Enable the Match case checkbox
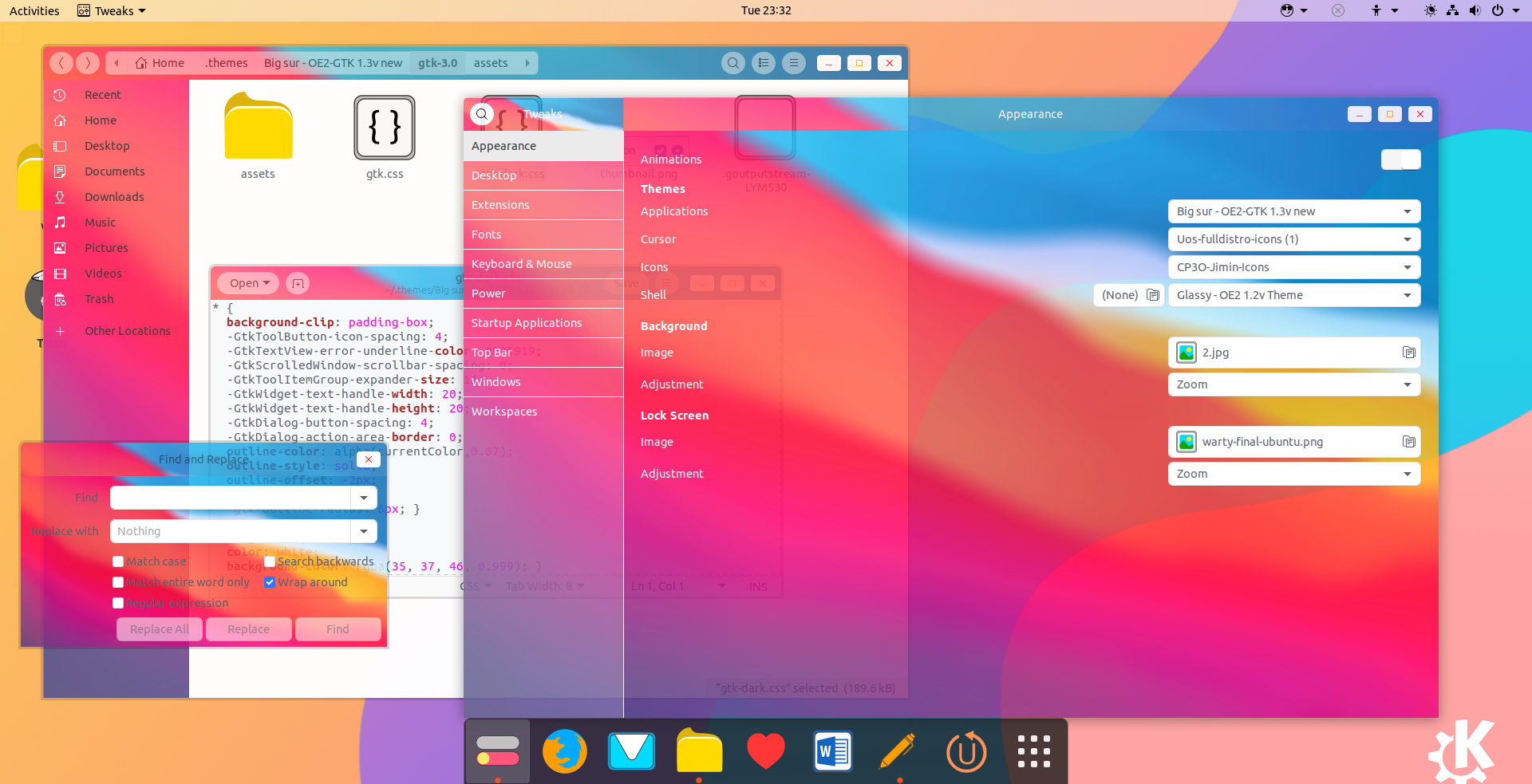The width and height of the screenshot is (1532, 784). (118, 561)
